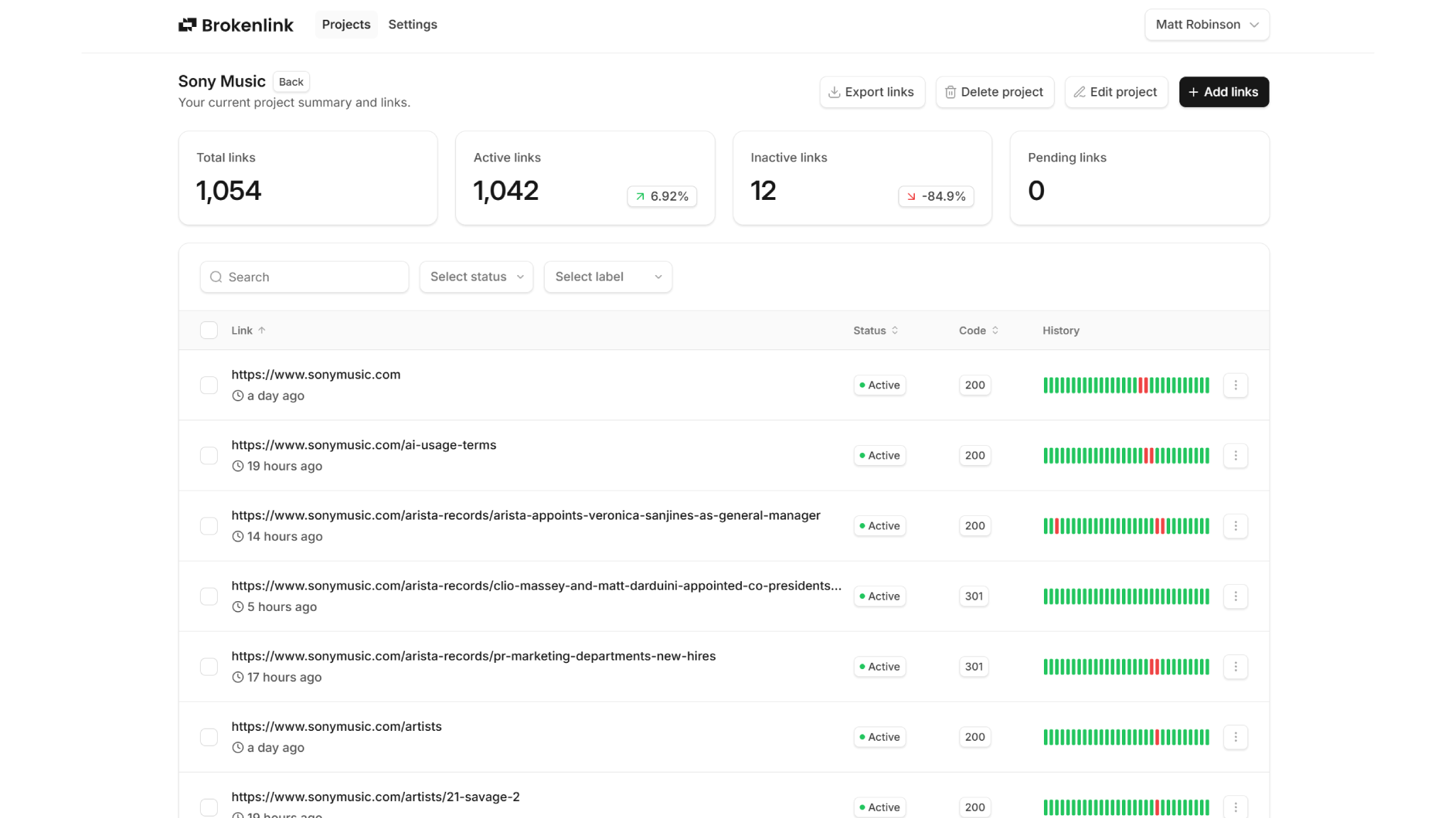Open sonymusic.com homepage link

tap(316, 374)
